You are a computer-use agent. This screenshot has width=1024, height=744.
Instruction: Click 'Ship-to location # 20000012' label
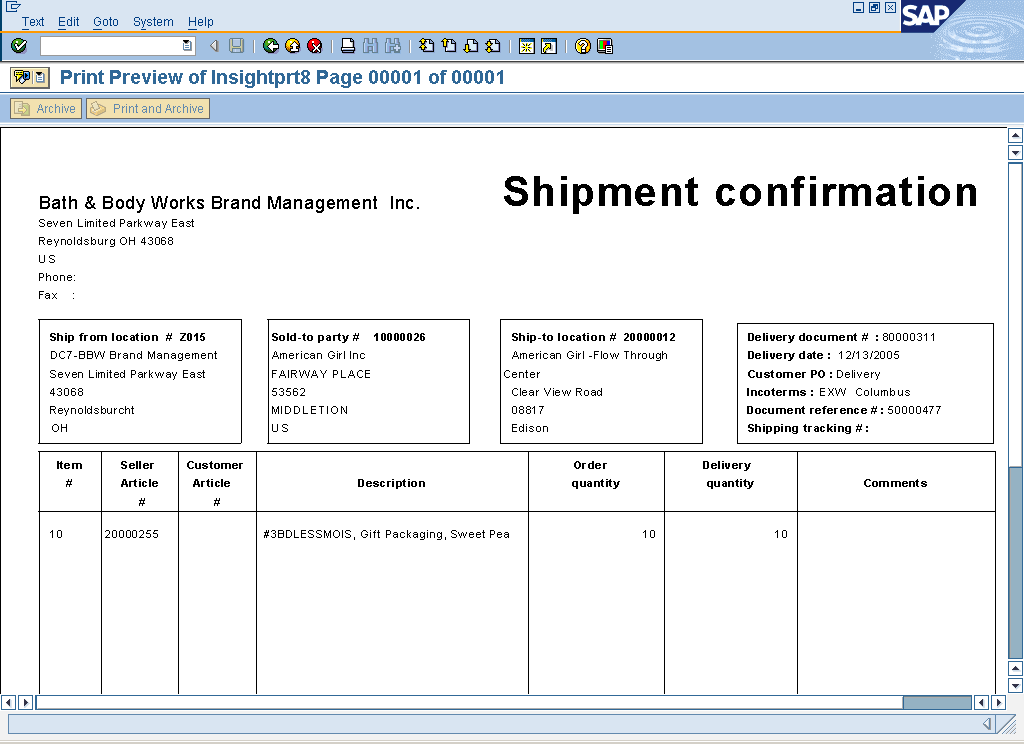[x=594, y=337]
